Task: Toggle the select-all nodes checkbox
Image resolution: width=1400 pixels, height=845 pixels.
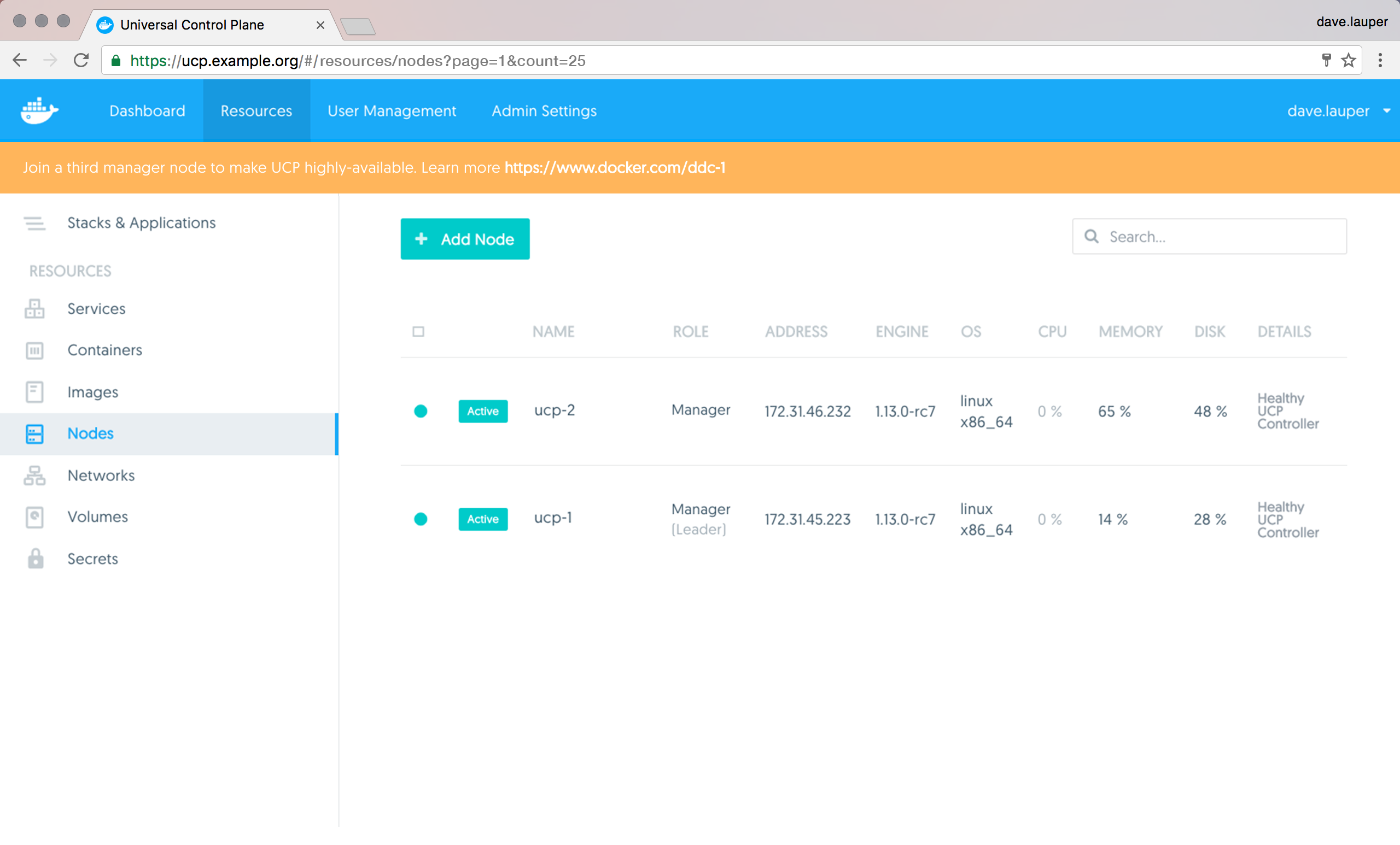Action: (418, 332)
